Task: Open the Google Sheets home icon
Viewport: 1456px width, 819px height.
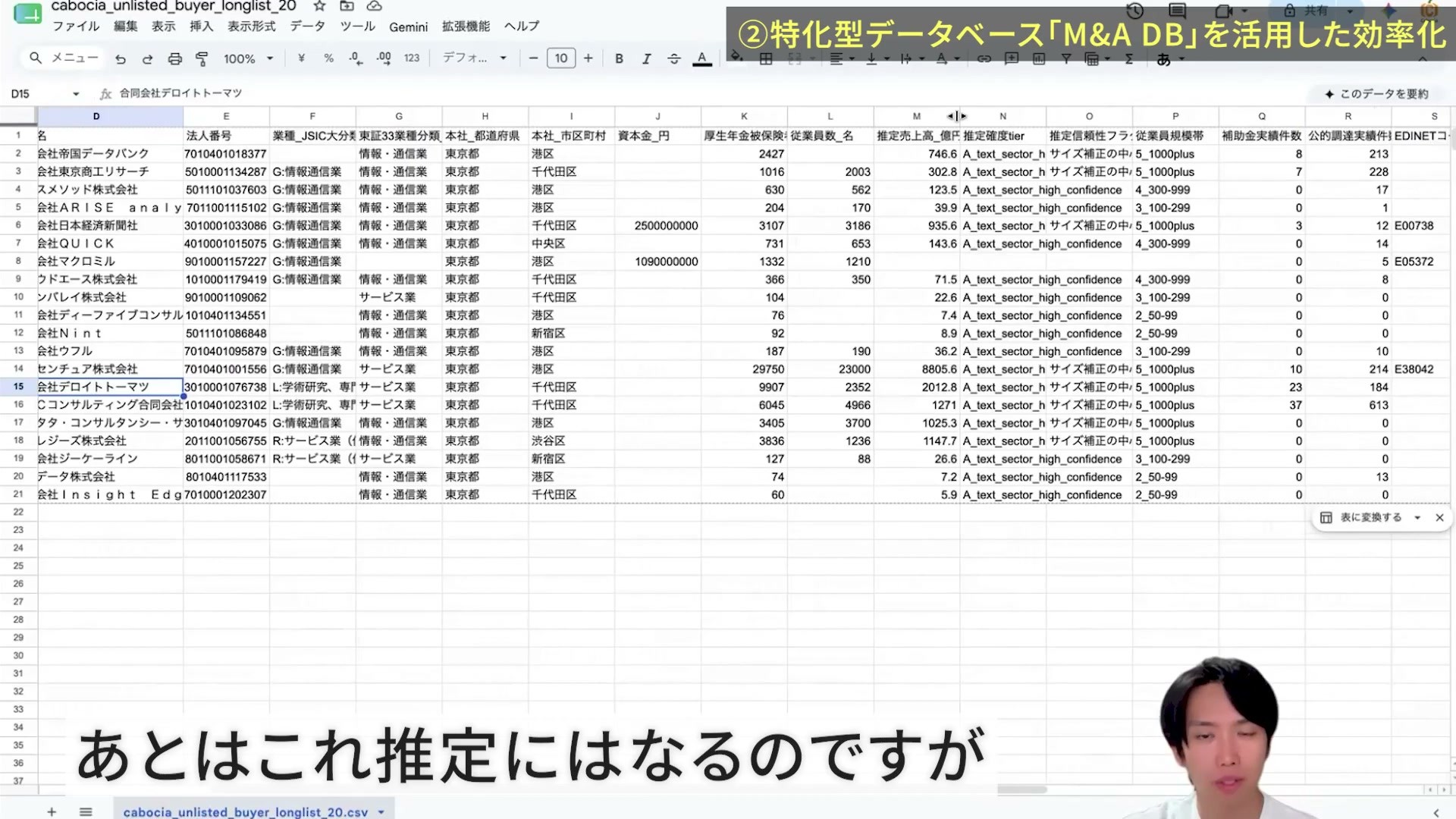Action: (x=28, y=13)
